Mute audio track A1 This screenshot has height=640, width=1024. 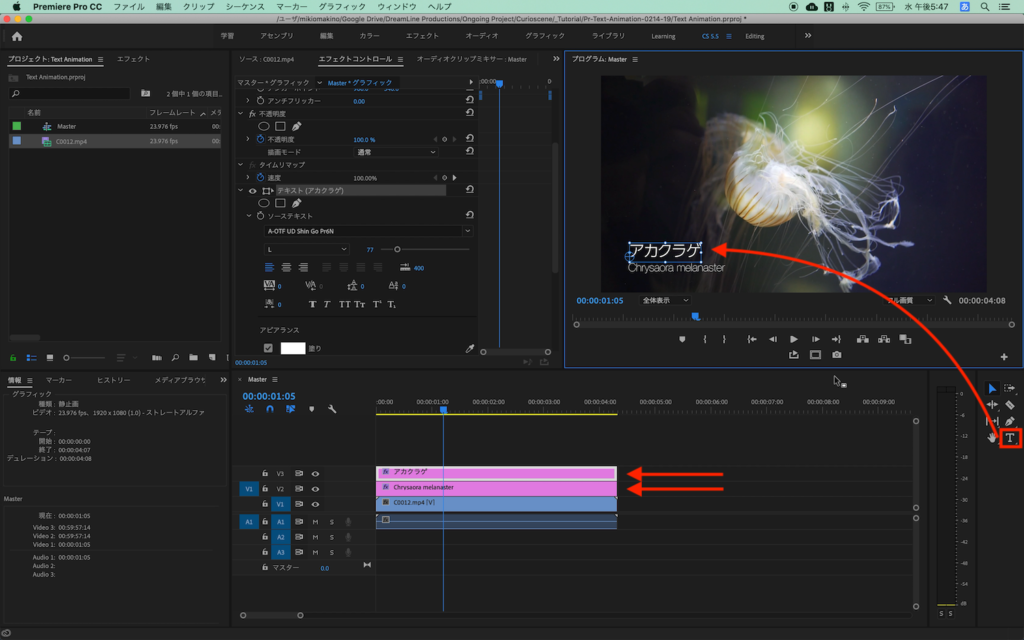click(315, 522)
